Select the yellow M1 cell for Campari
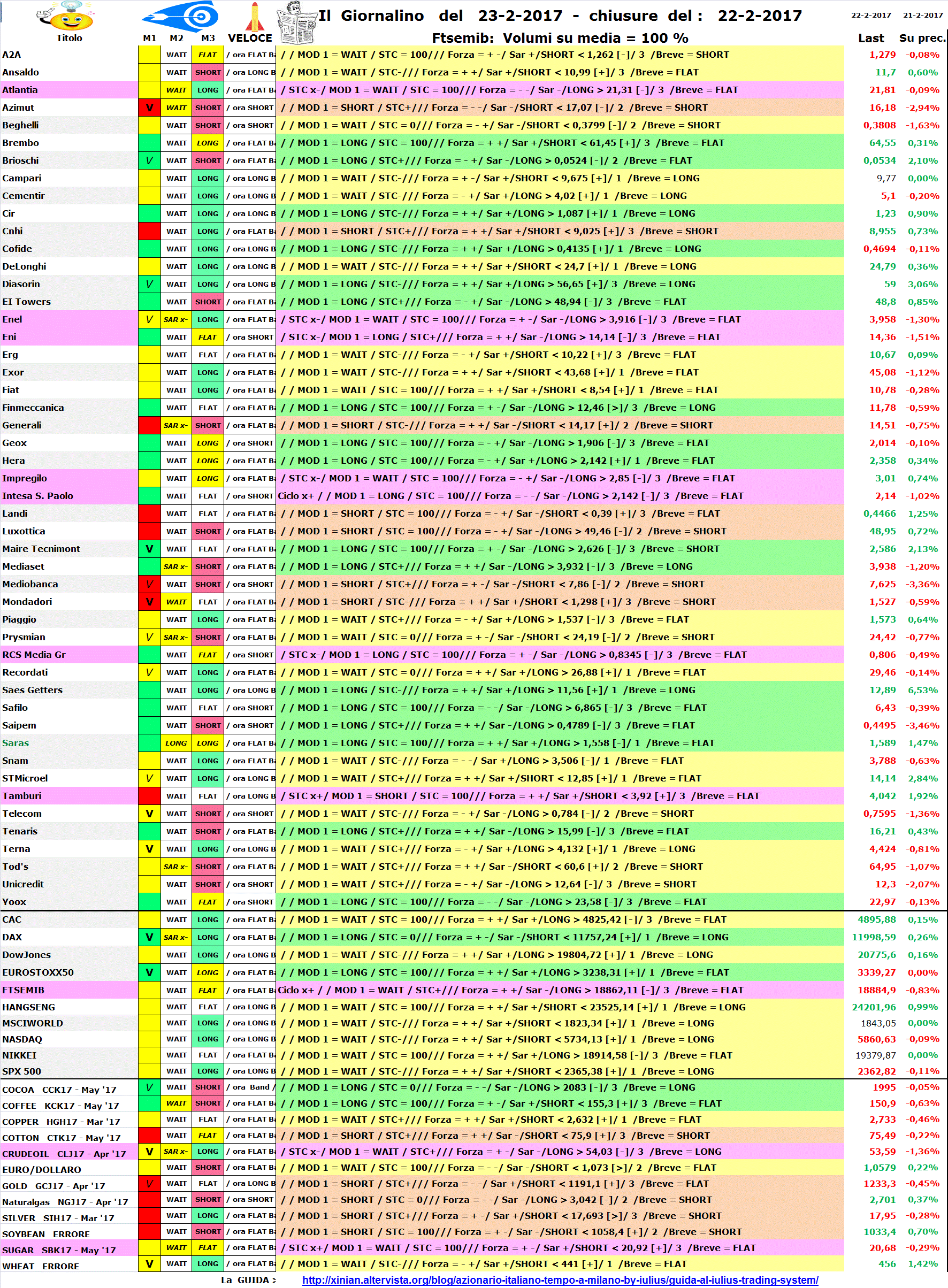Viewport: 948px width, 1288px height. click(x=149, y=179)
